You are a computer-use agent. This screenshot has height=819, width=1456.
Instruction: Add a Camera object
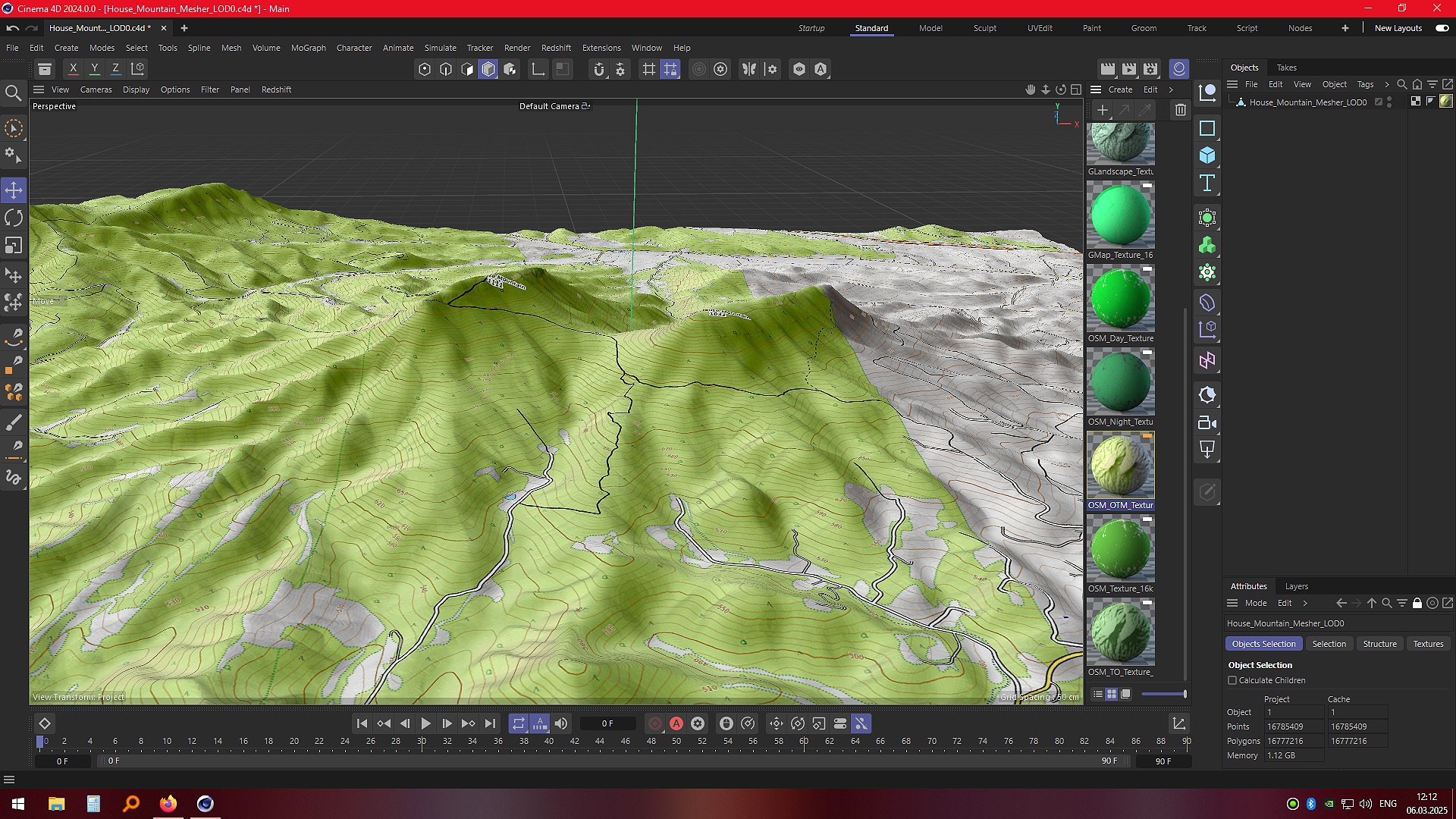coord(1207,423)
